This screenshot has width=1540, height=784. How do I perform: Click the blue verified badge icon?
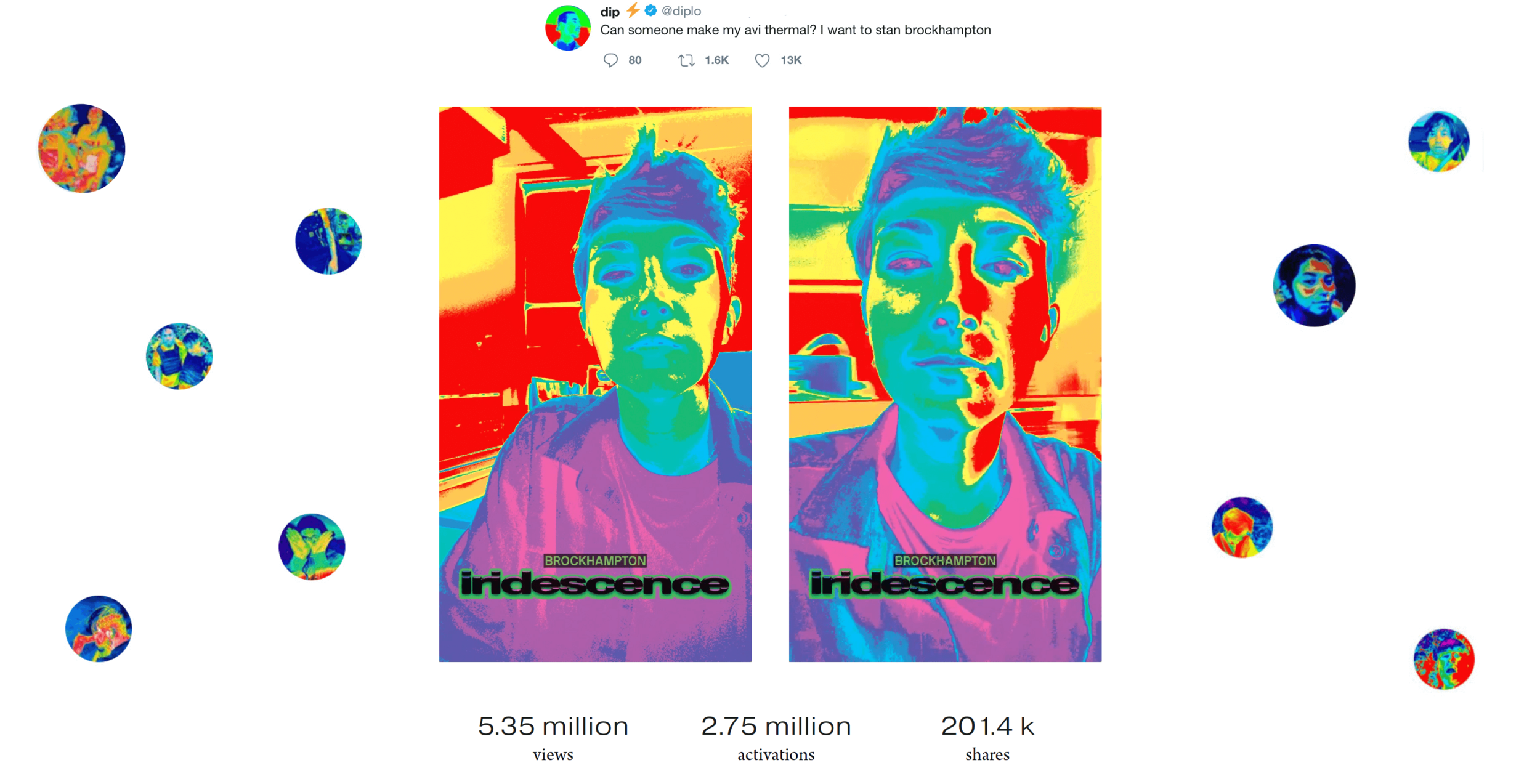(x=650, y=10)
